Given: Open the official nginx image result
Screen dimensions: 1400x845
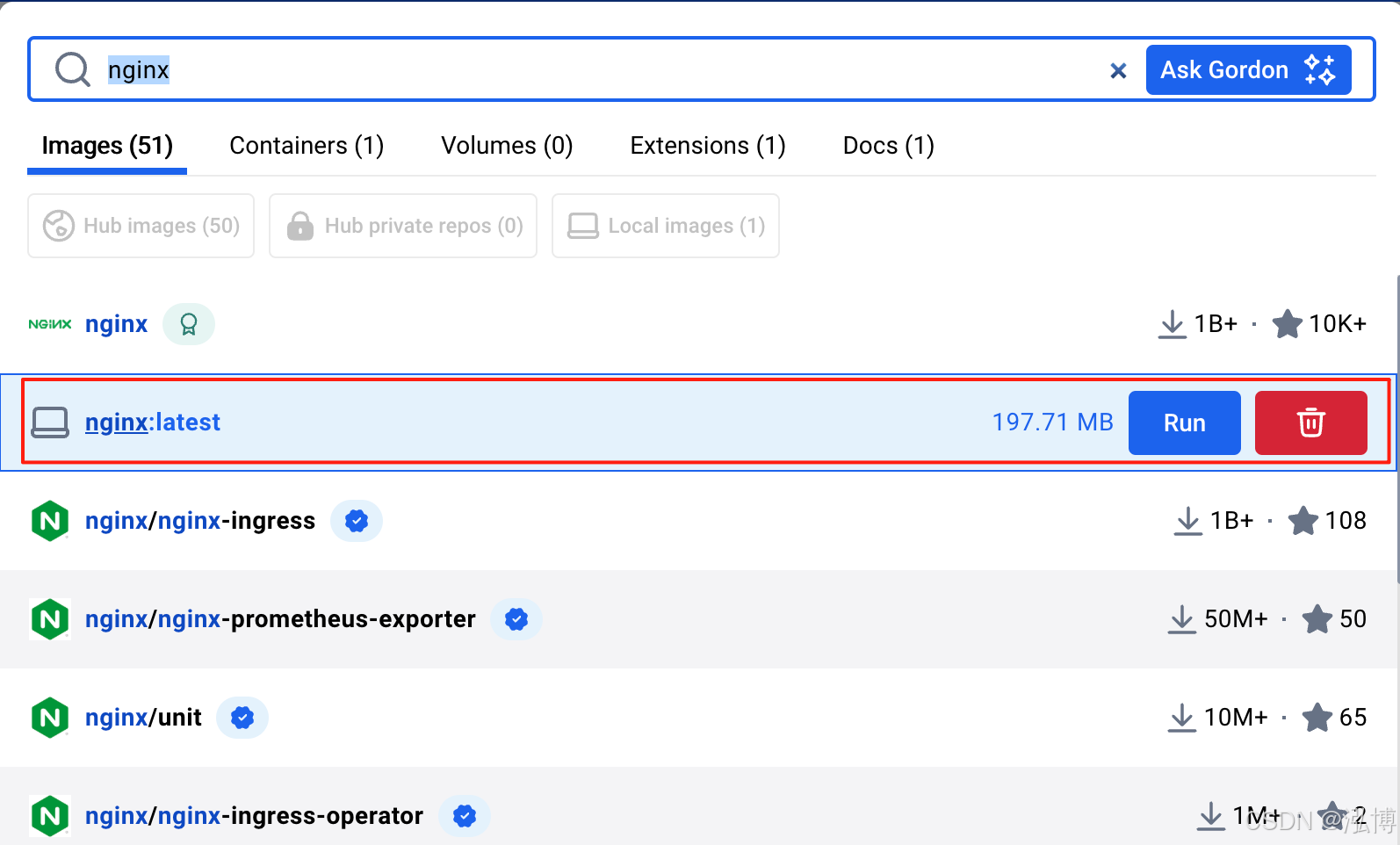Looking at the screenshot, I should coord(116,324).
